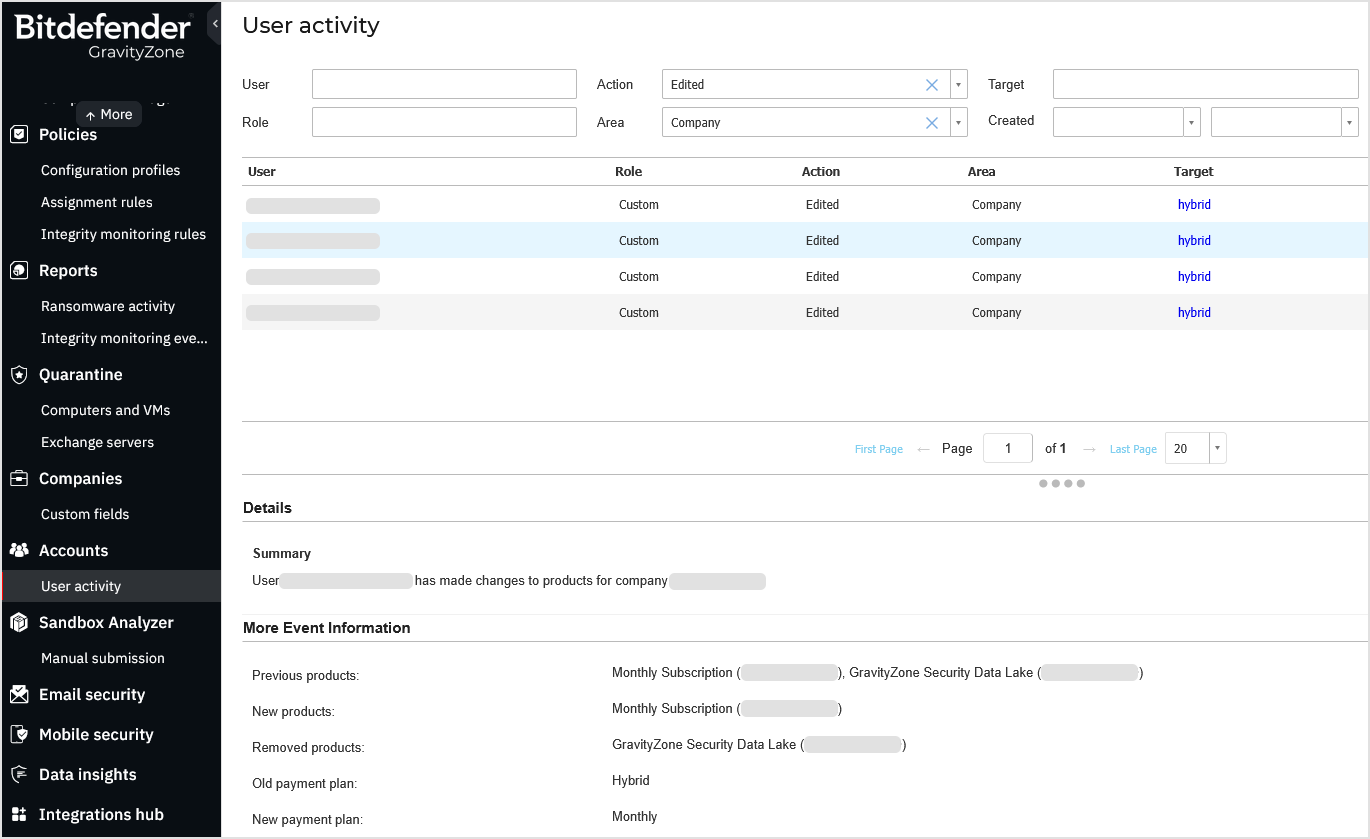Click the page number input field
Viewport: 1370px width, 839px height.
point(1007,448)
